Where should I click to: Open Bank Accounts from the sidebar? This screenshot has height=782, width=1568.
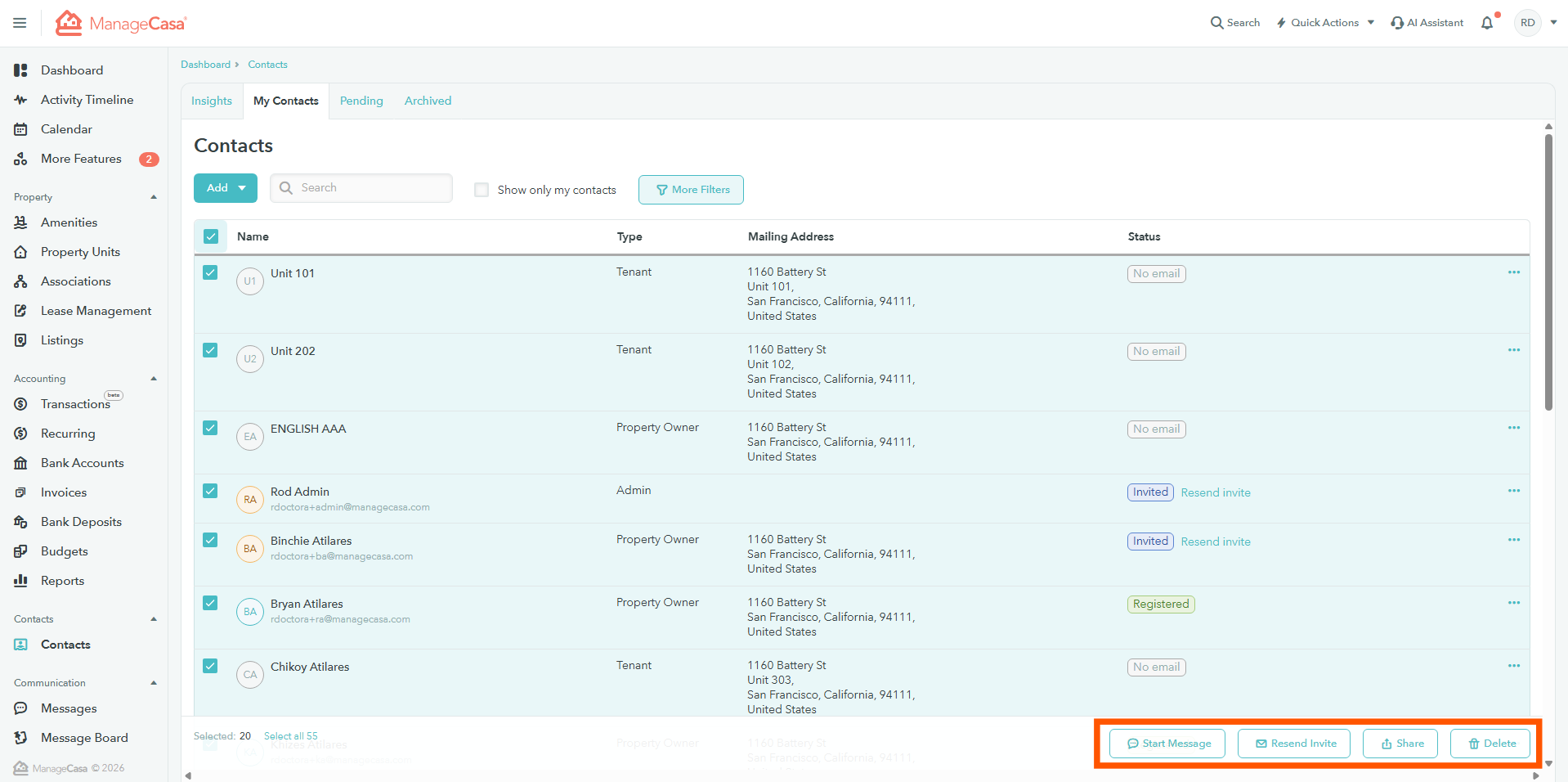(x=82, y=463)
